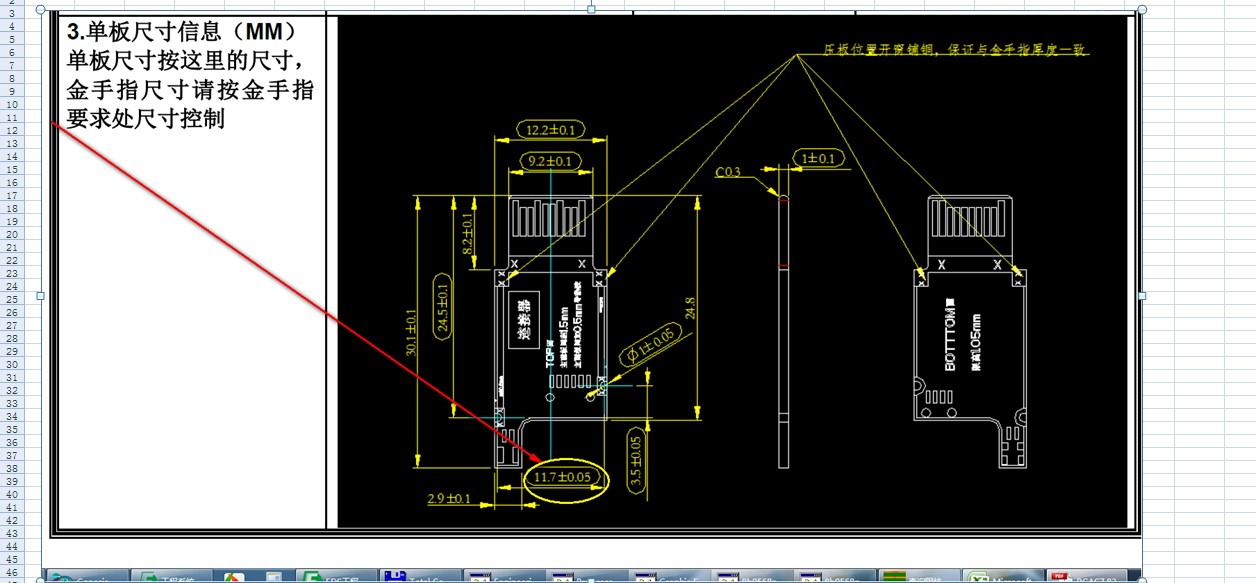Click the left-middle handle of the selected image
Screen dimensions: 1256x583
[41, 296]
